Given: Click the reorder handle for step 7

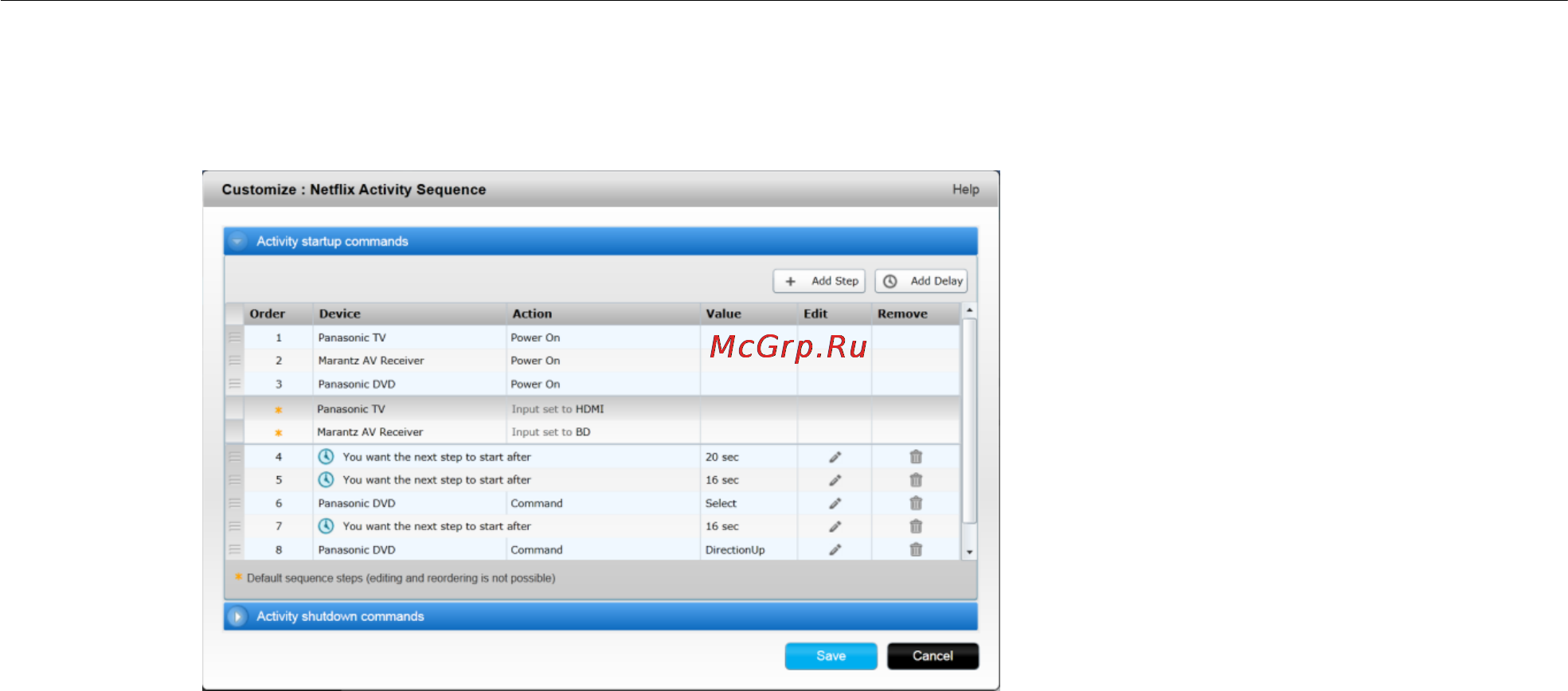Looking at the screenshot, I should (x=235, y=526).
